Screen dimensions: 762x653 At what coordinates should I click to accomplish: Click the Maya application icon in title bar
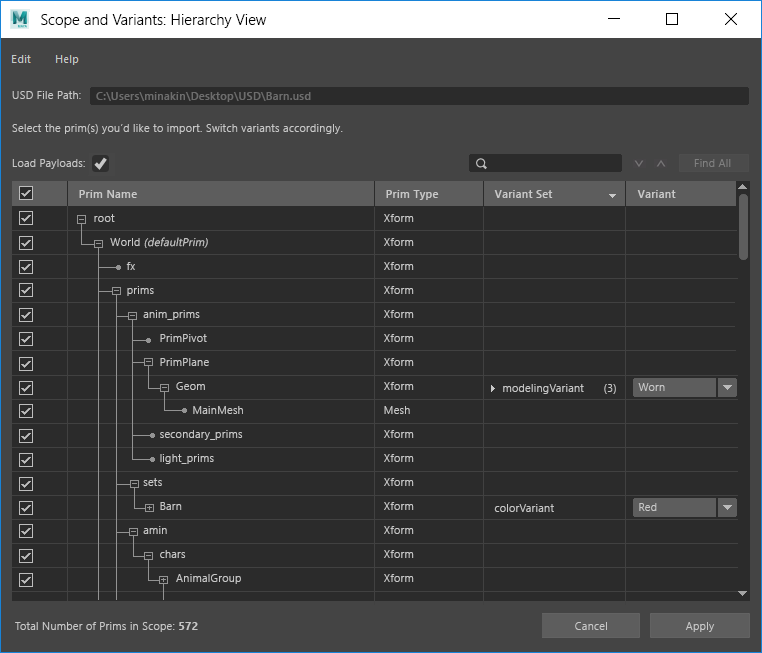tap(20, 19)
